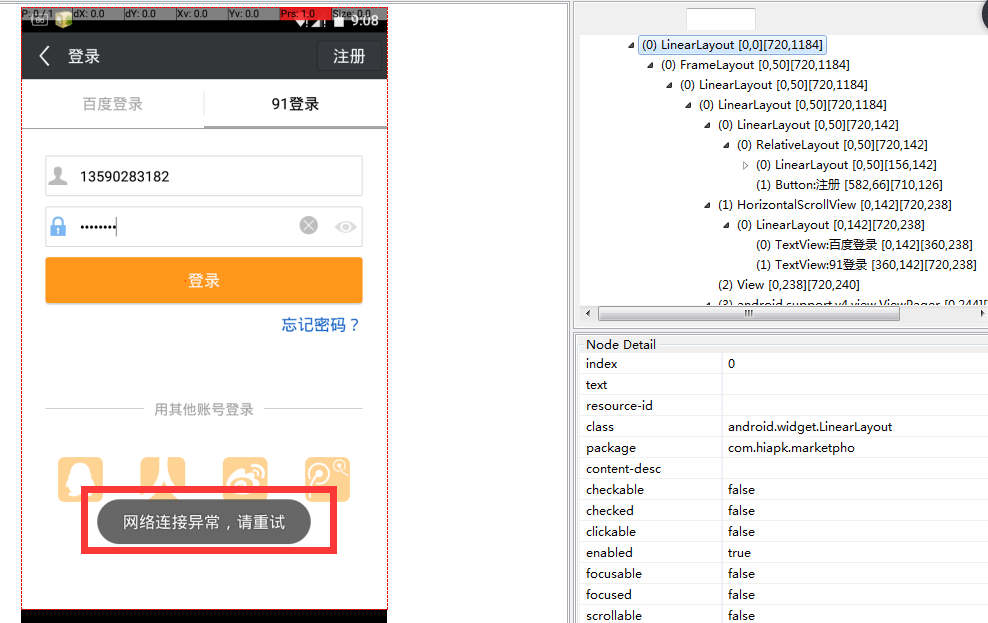Click the true value in the enabled row
This screenshot has width=988, height=623.
tap(739, 552)
